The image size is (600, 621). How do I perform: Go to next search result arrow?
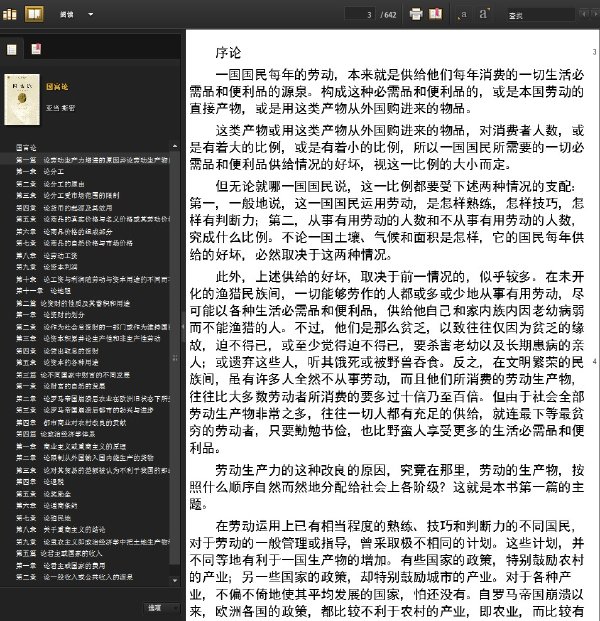[x=594, y=14]
